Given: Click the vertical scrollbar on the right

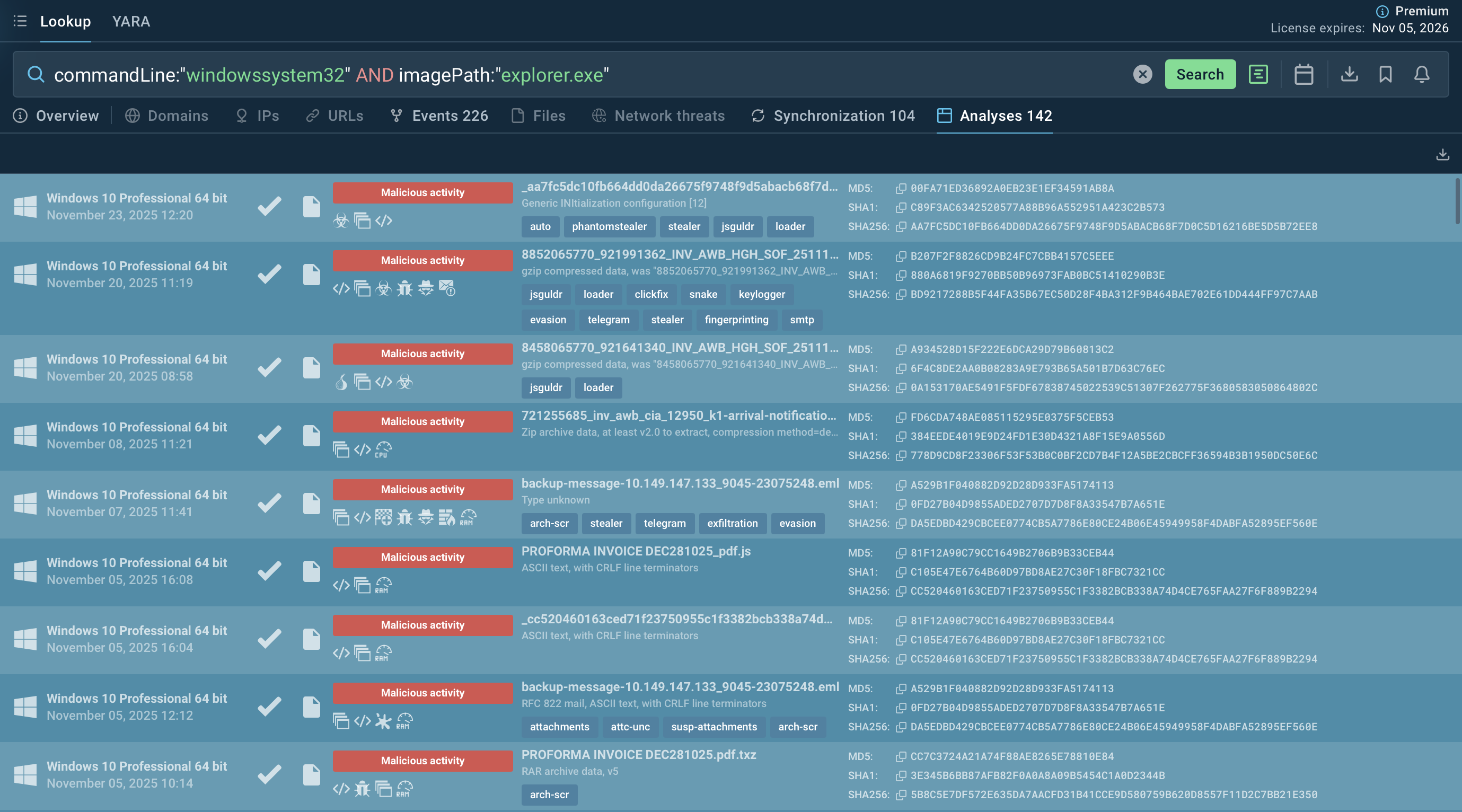Looking at the screenshot, I should pos(1457,201).
